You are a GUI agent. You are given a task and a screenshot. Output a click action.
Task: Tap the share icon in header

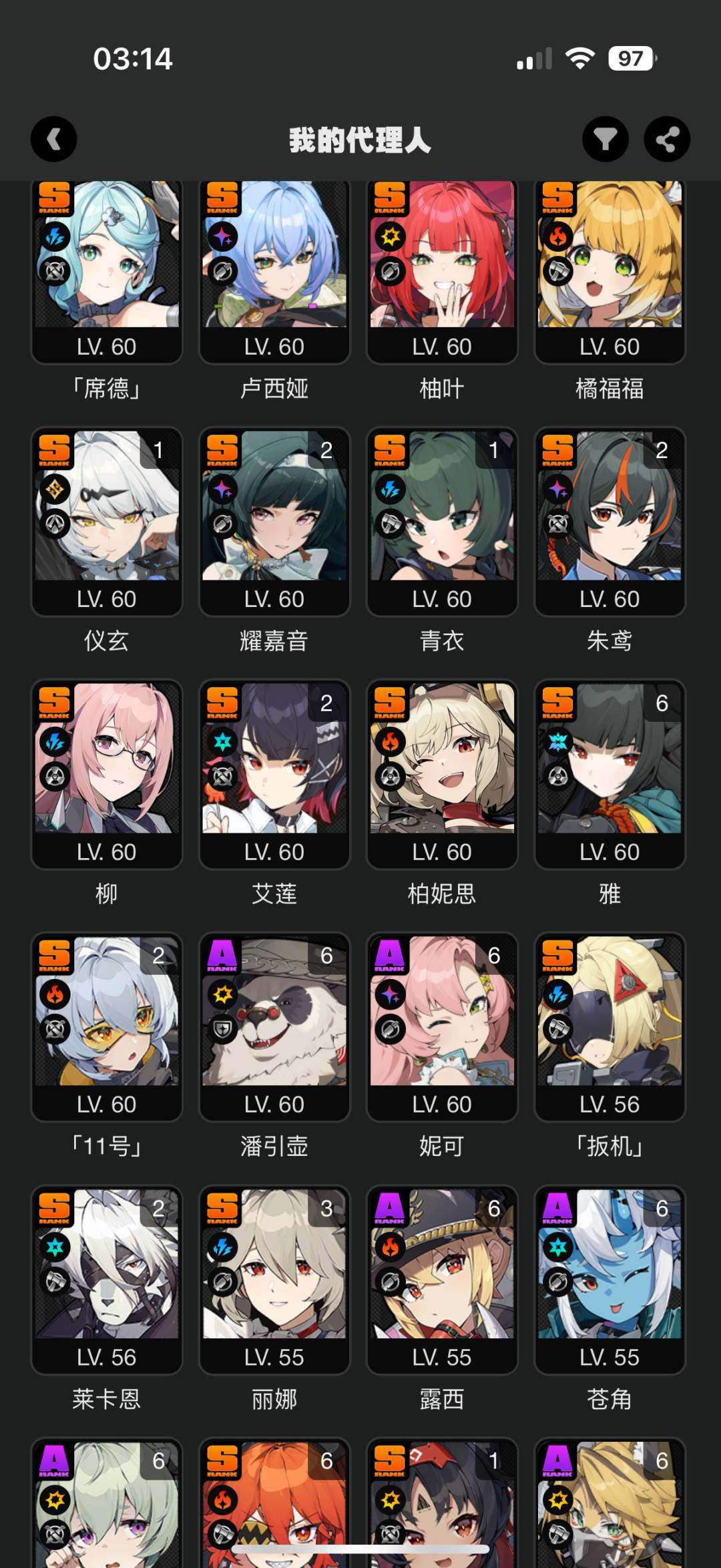click(667, 139)
